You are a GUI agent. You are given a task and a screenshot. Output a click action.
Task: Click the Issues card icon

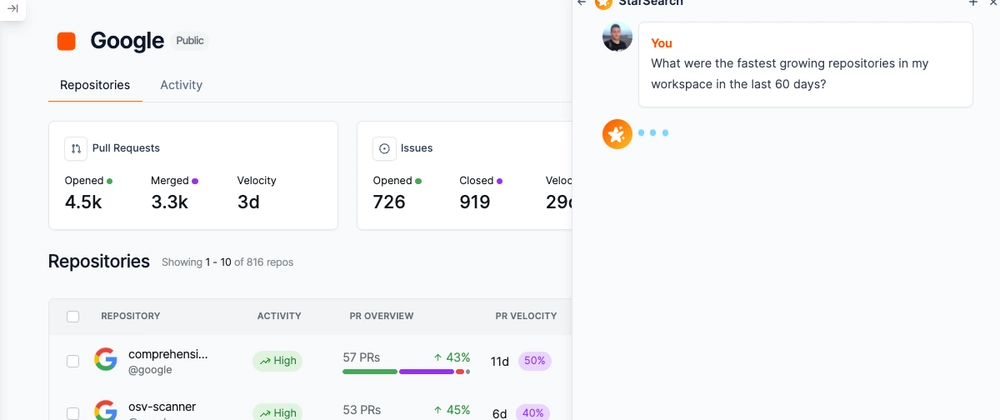[x=384, y=149]
